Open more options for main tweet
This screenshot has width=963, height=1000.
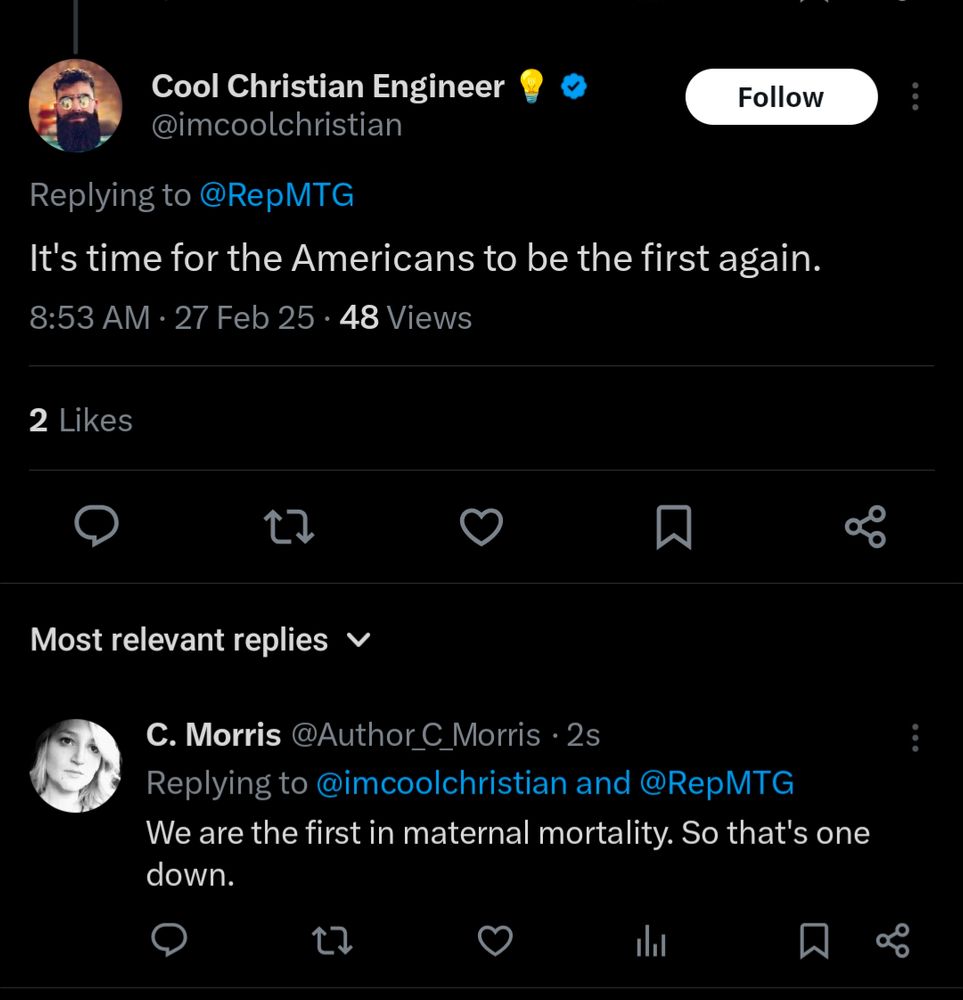coord(915,97)
